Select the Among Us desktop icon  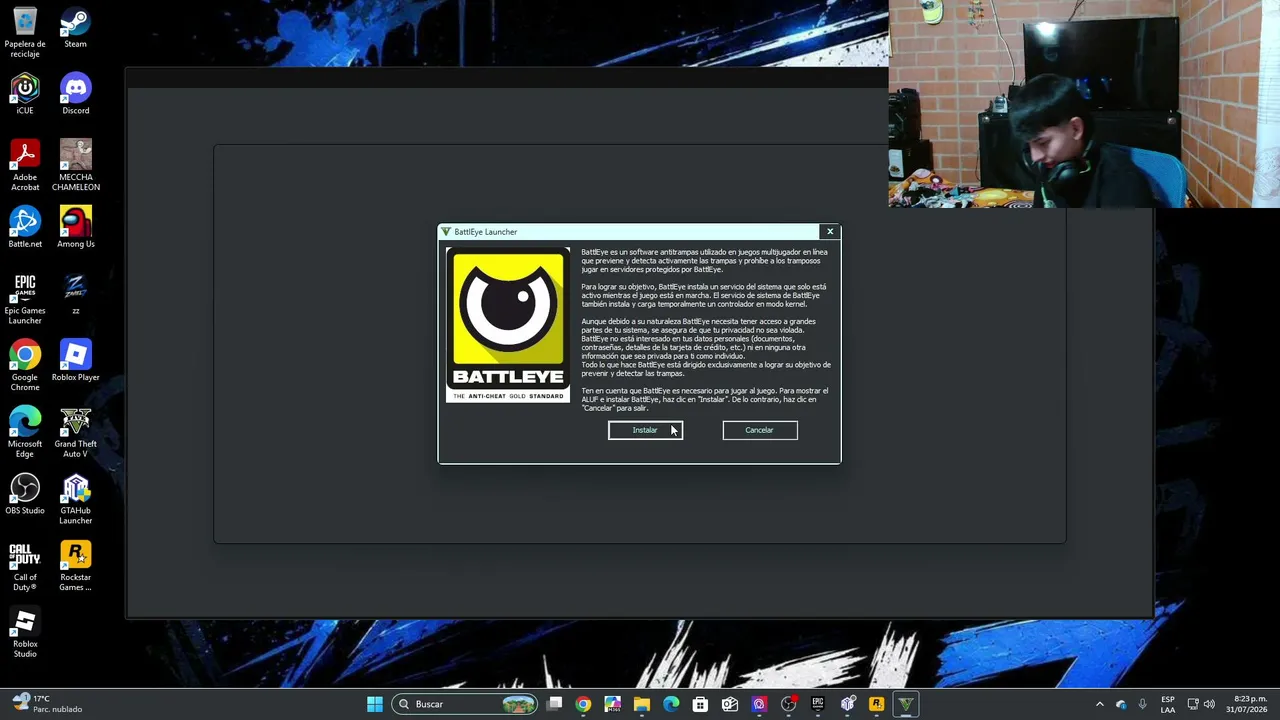pos(75,228)
